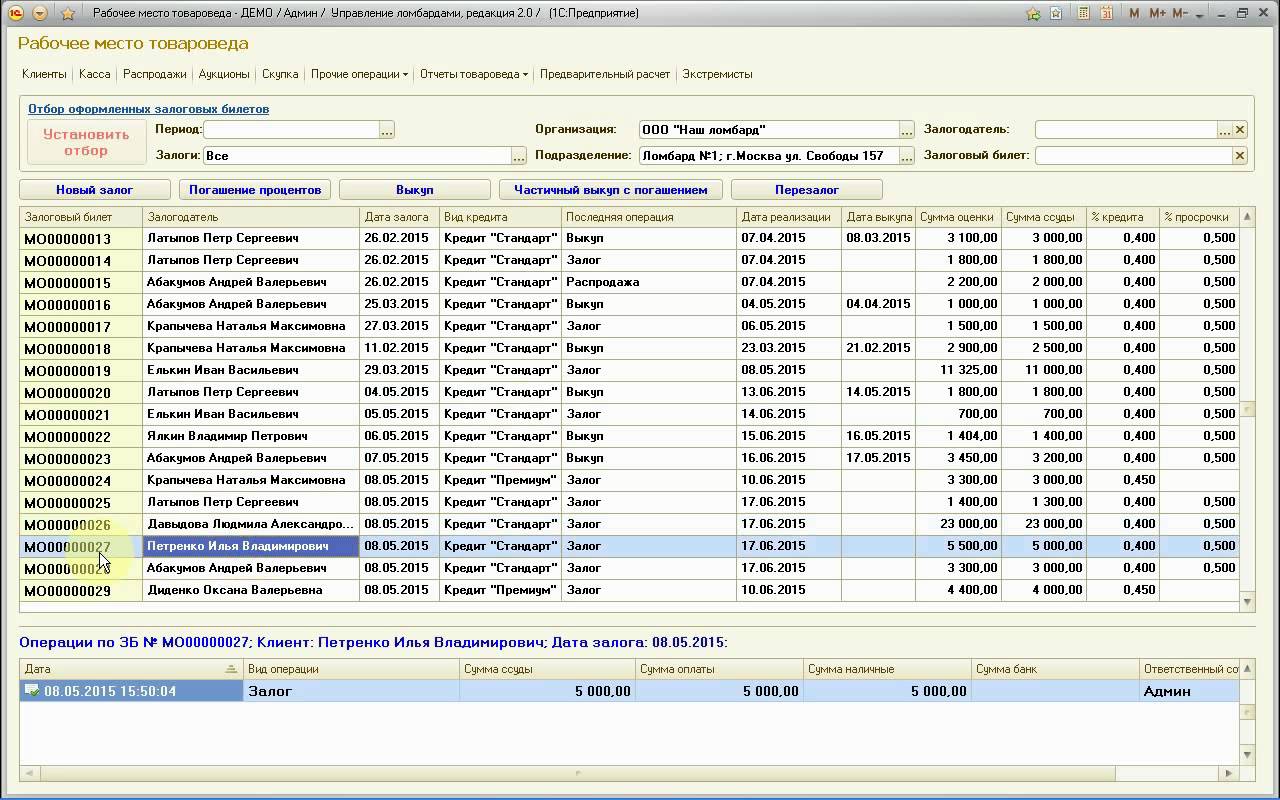Open the Касса section
1280x800 pixels.
95,74
